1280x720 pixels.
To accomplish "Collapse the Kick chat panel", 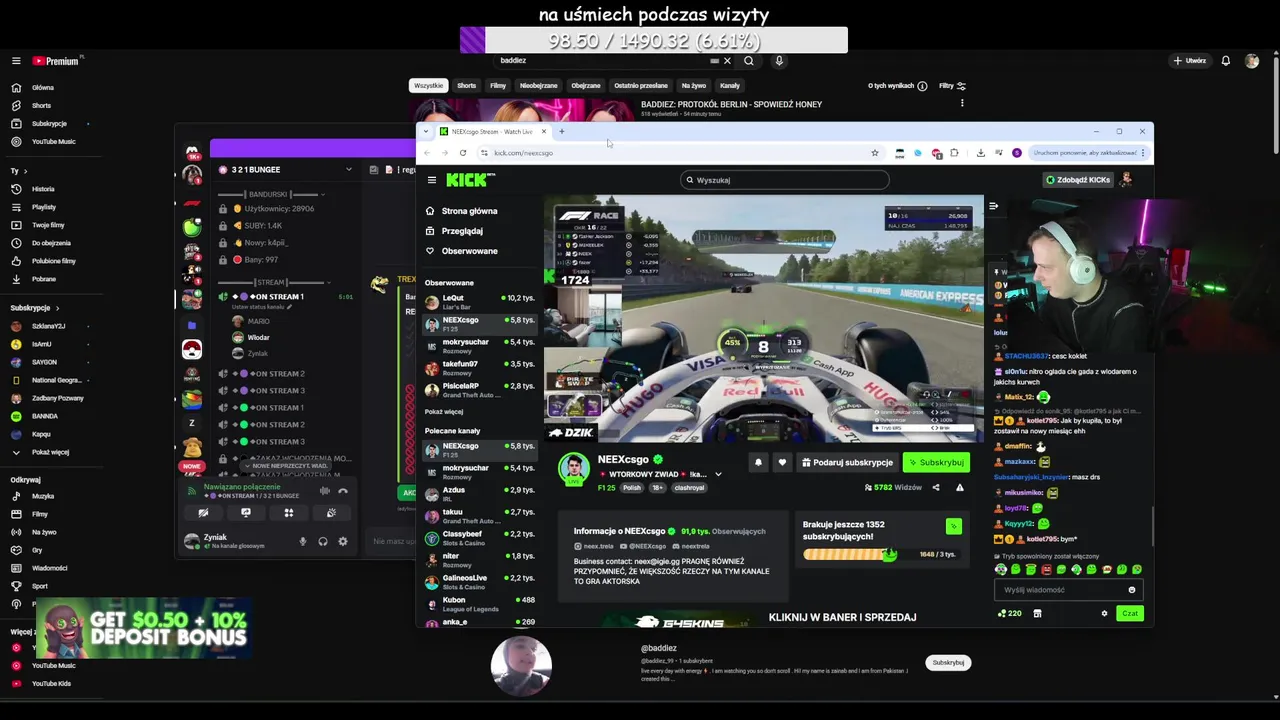I will tap(993, 206).
